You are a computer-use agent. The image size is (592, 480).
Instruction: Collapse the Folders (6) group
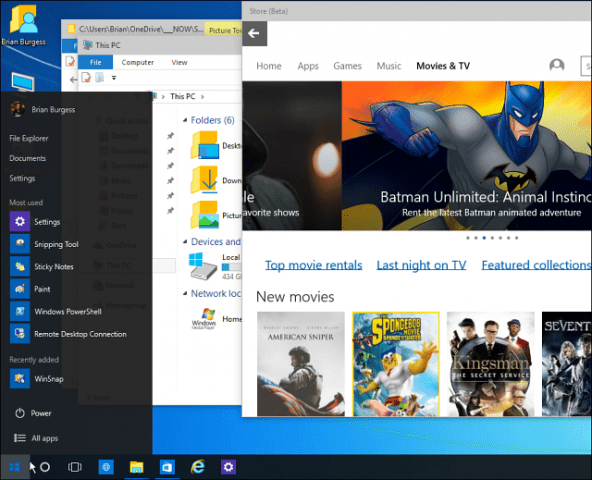(x=185, y=120)
